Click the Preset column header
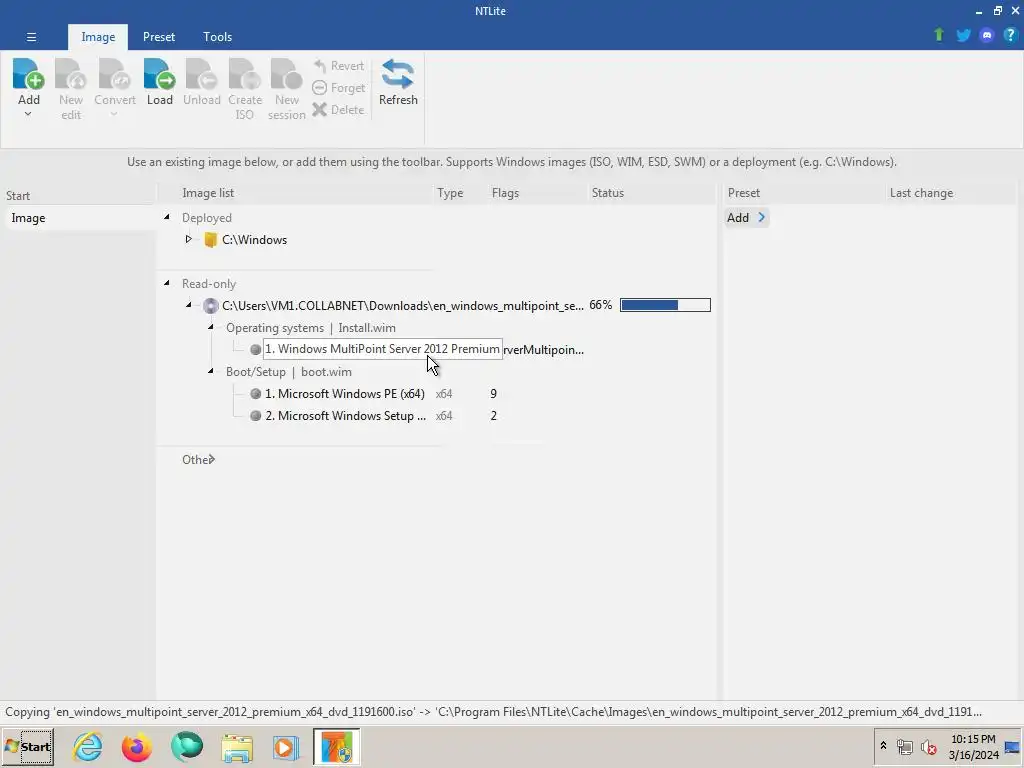This screenshot has height=768, width=1024. coord(743,193)
